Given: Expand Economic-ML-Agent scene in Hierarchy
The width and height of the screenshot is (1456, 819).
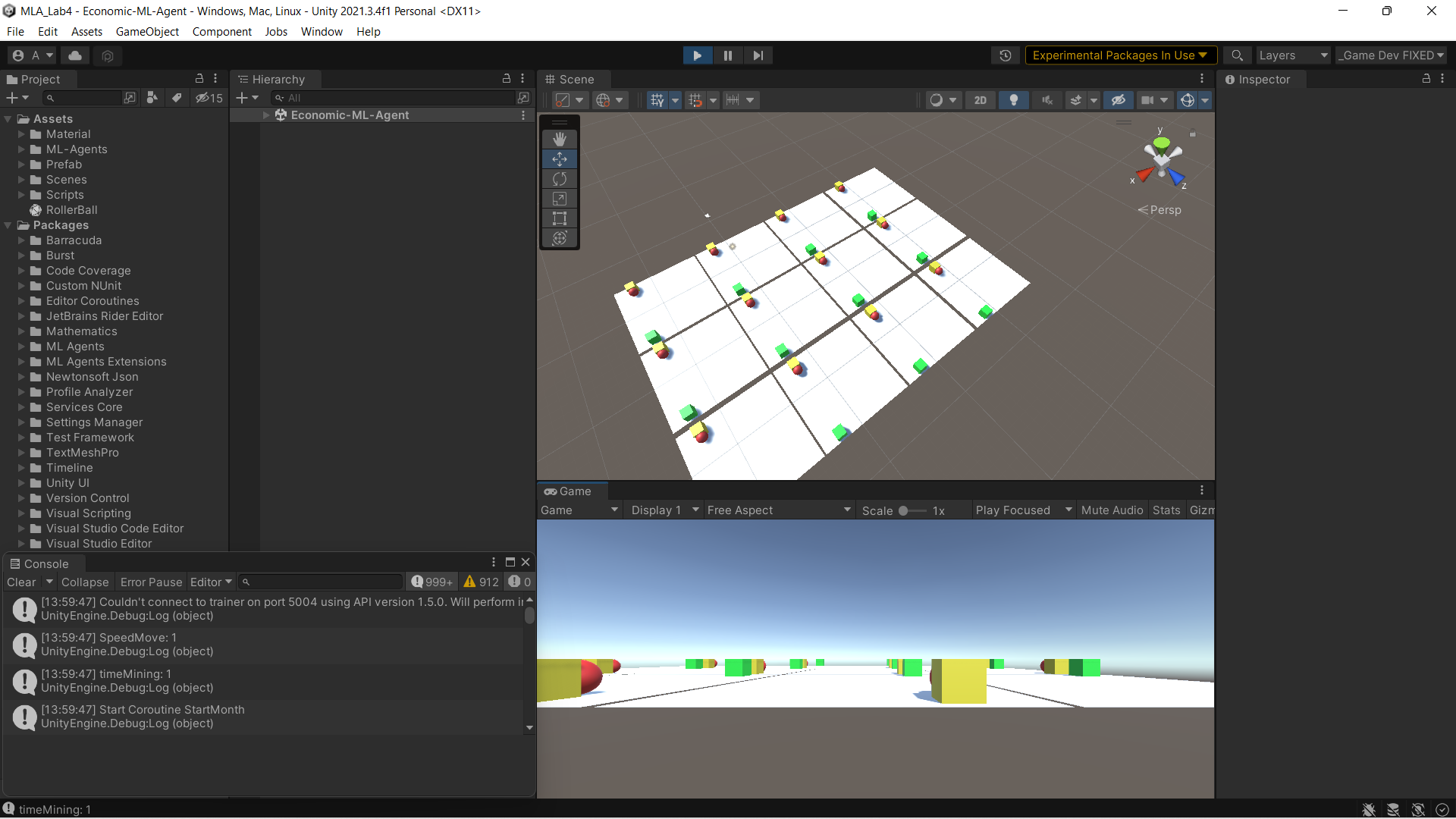Looking at the screenshot, I should (266, 115).
